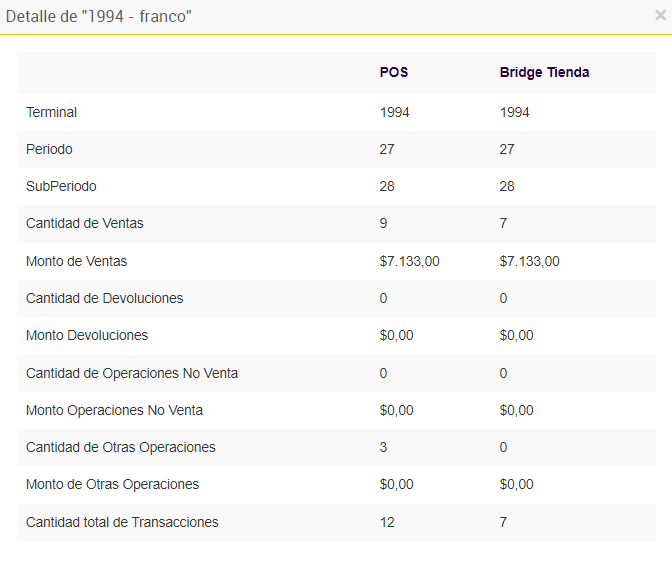Click the Monto de Otras Operaciones label
The width and height of the screenshot is (672, 577).
[112, 484]
